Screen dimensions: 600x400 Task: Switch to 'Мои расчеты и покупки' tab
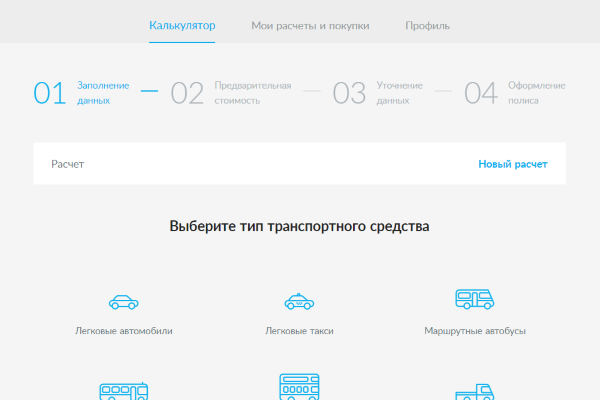pyautogui.click(x=310, y=25)
